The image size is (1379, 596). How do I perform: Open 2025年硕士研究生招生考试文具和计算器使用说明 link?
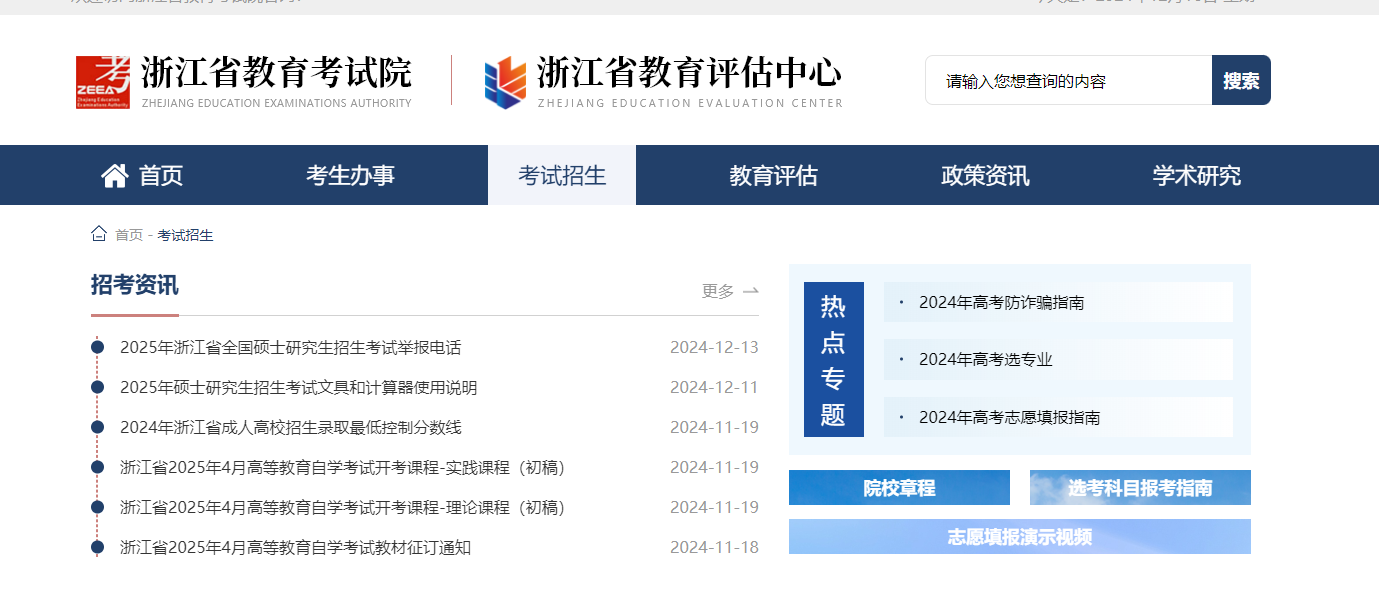(x=298, y=388)
